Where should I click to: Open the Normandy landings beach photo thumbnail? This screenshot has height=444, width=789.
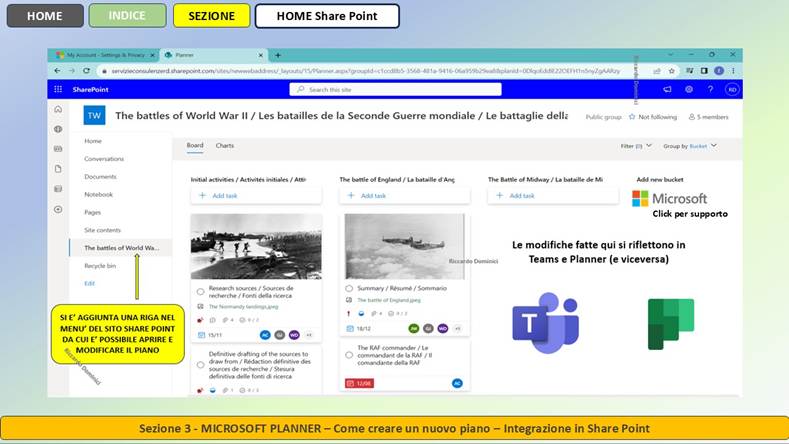[256, 246]
